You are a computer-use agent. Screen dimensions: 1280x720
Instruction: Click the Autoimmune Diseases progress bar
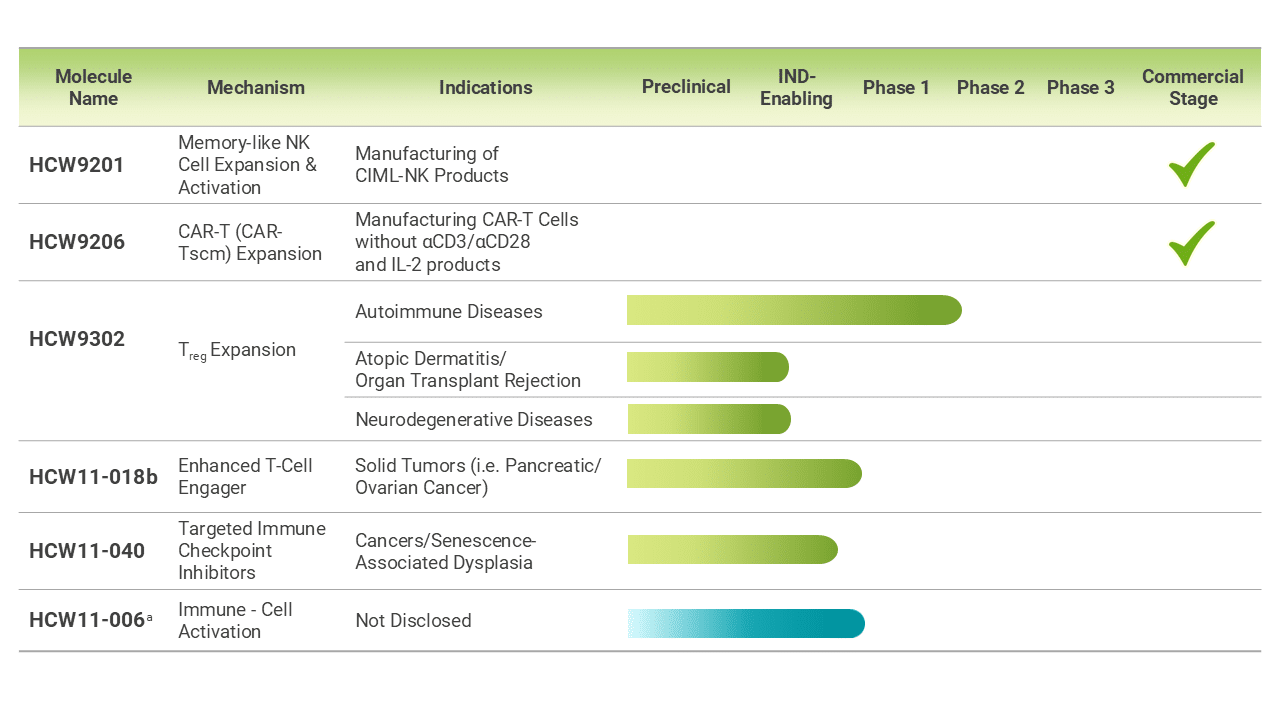[794, 311]
